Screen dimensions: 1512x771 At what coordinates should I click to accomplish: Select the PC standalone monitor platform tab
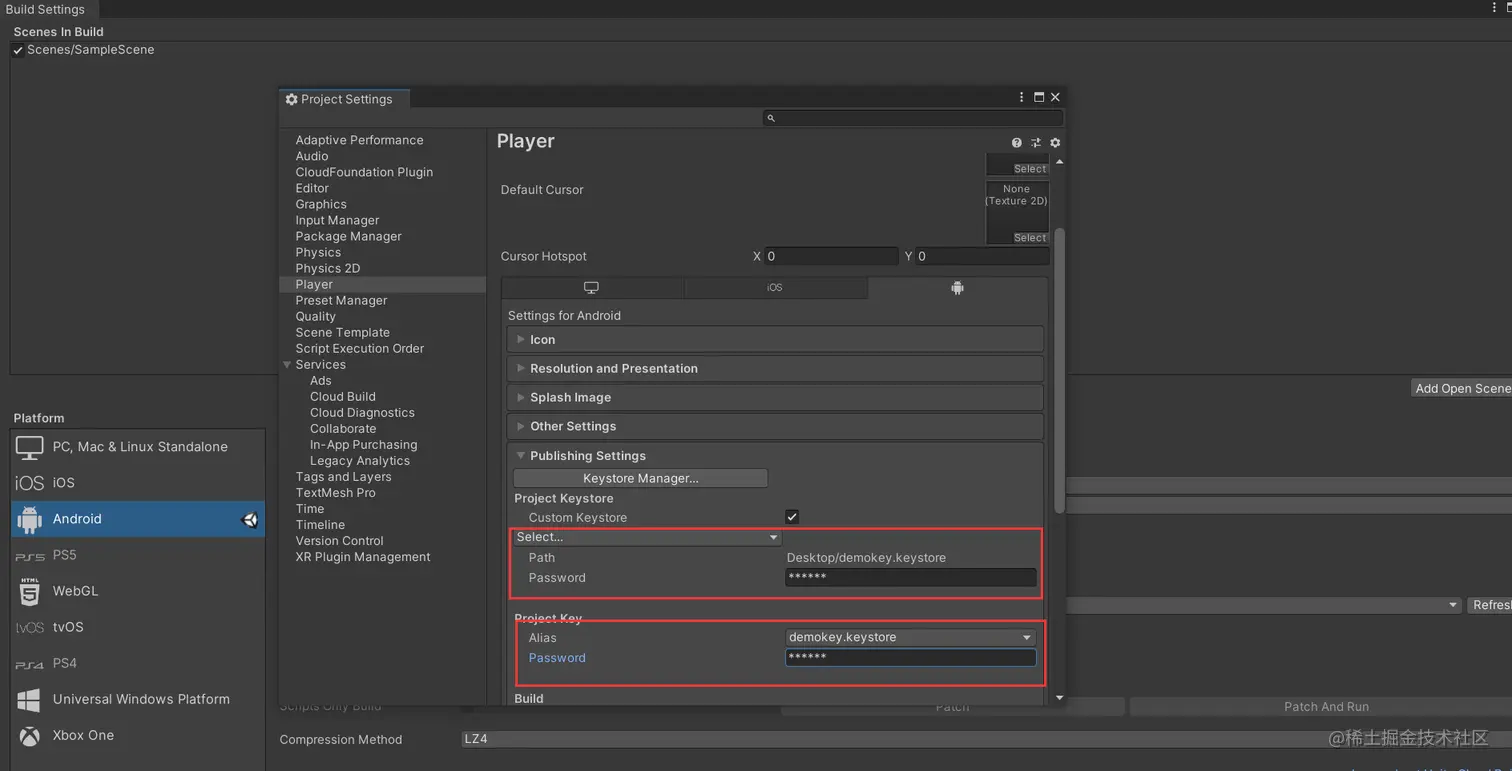click(x=592, y=288)
